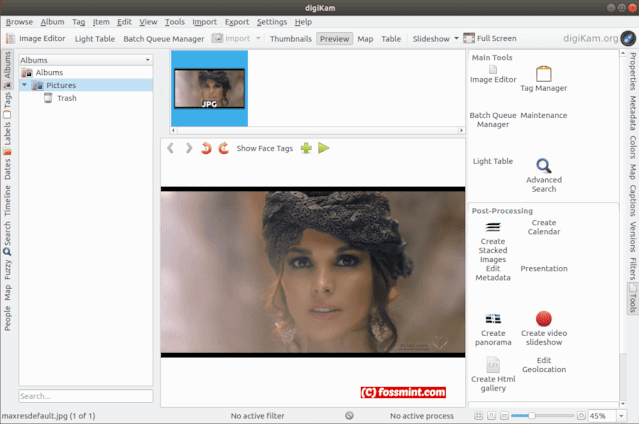Open the Slideshow dropdown arrow
Image resolution: width=639 pixels, height=424 pixels.
[456, 38]
